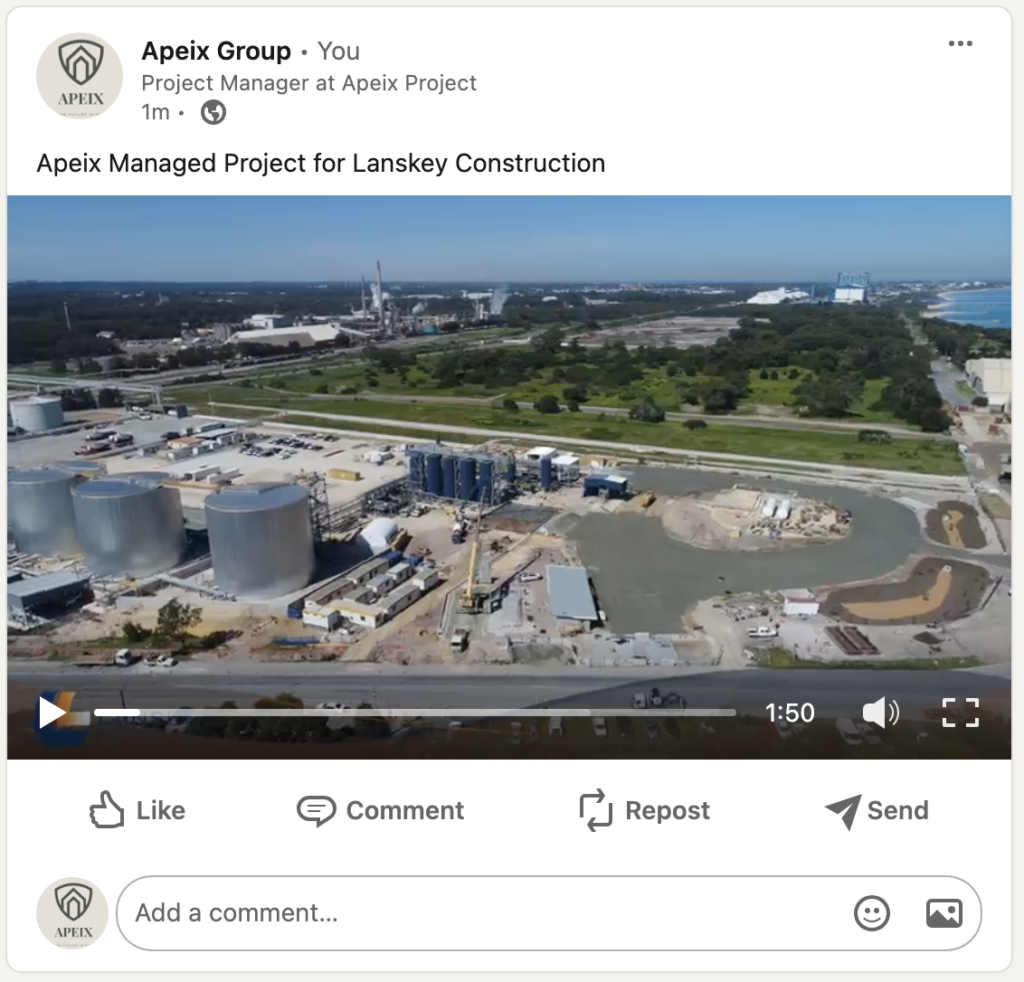
Task: Click the Apeix Group profile avatar on the post
Action: click(79, 76)
